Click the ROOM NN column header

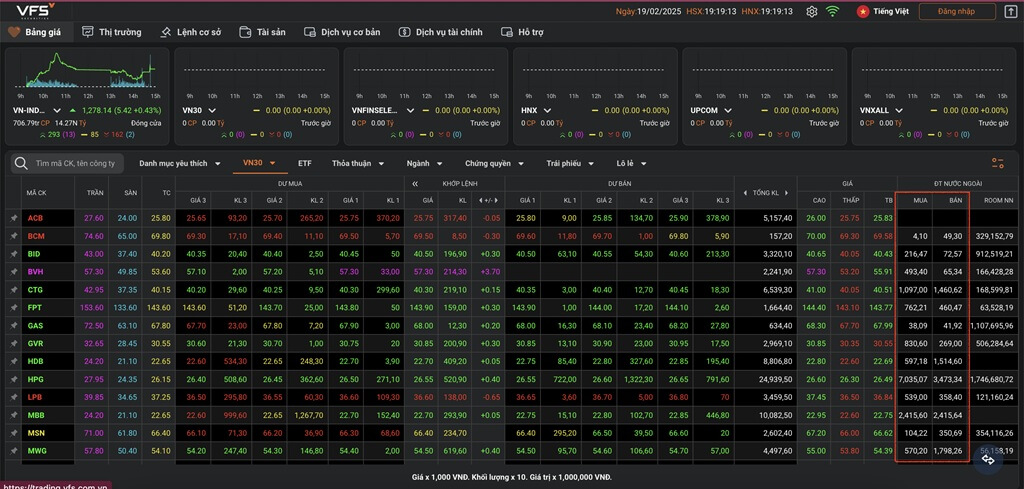999,200
